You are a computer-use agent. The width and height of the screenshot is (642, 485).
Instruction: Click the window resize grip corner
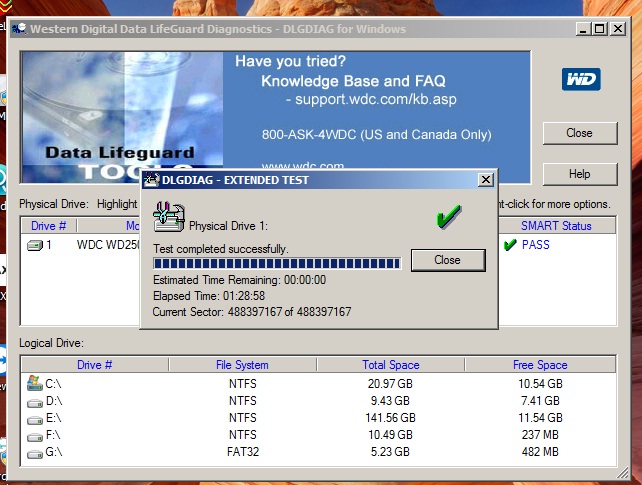point(623,474)
